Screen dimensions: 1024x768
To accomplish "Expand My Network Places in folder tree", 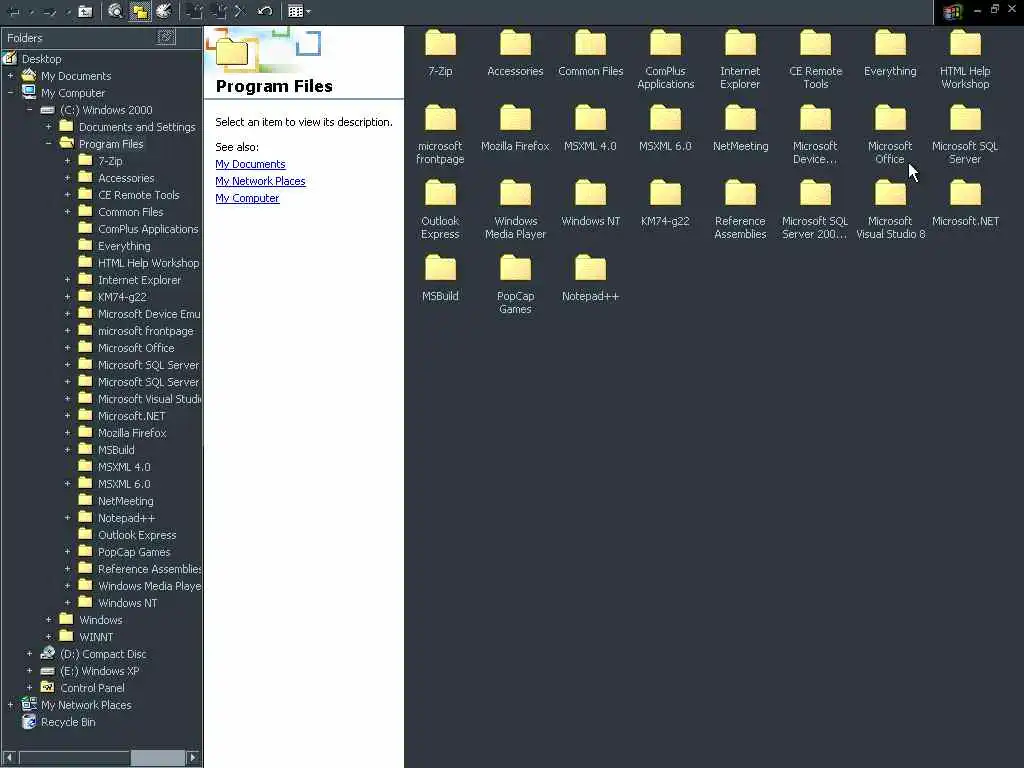I will tap(10, 705).
